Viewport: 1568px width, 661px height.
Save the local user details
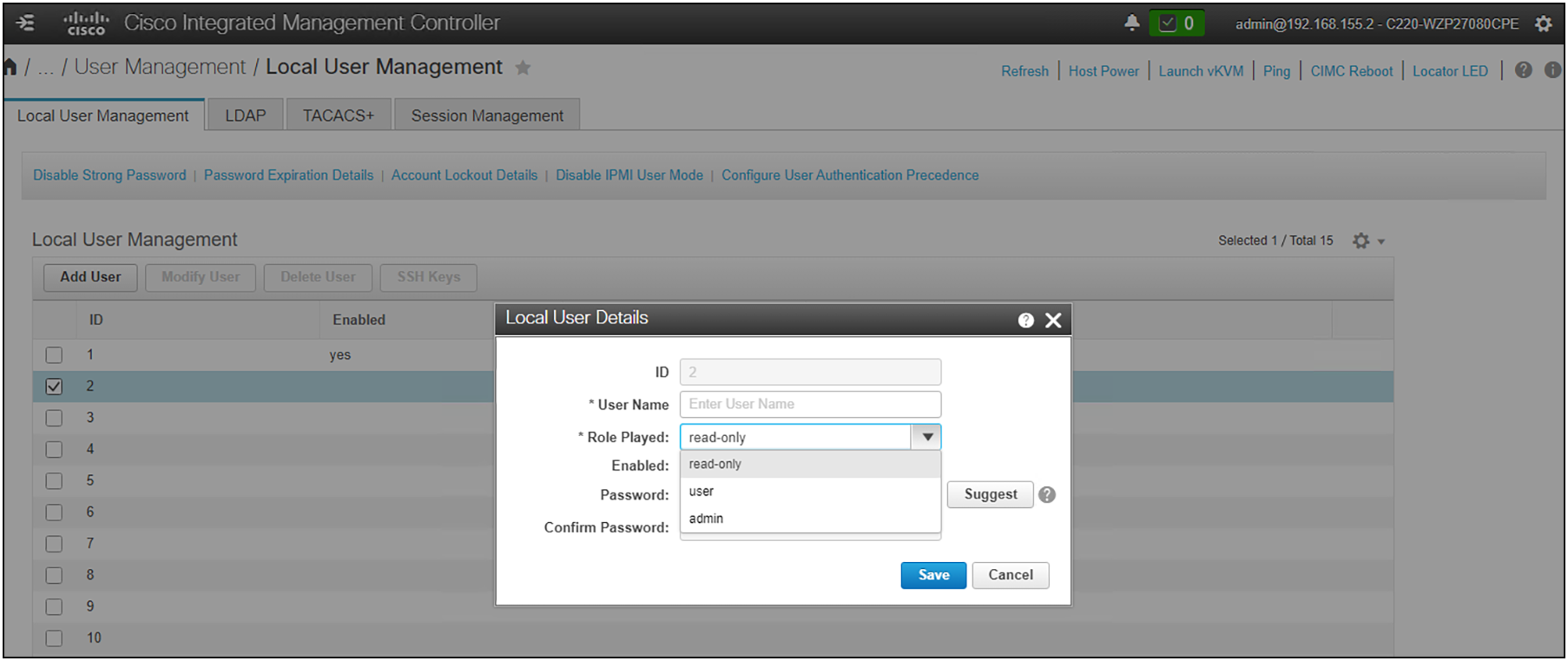(933, 575)
